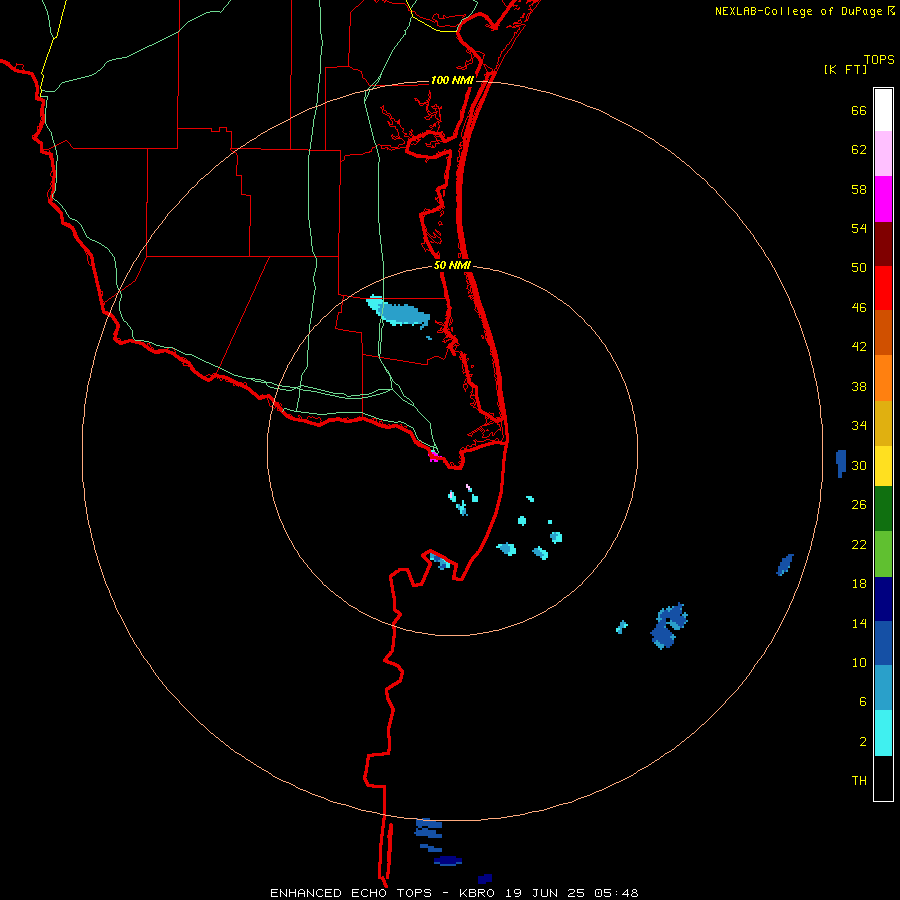Click the '34' scale label

859,425
